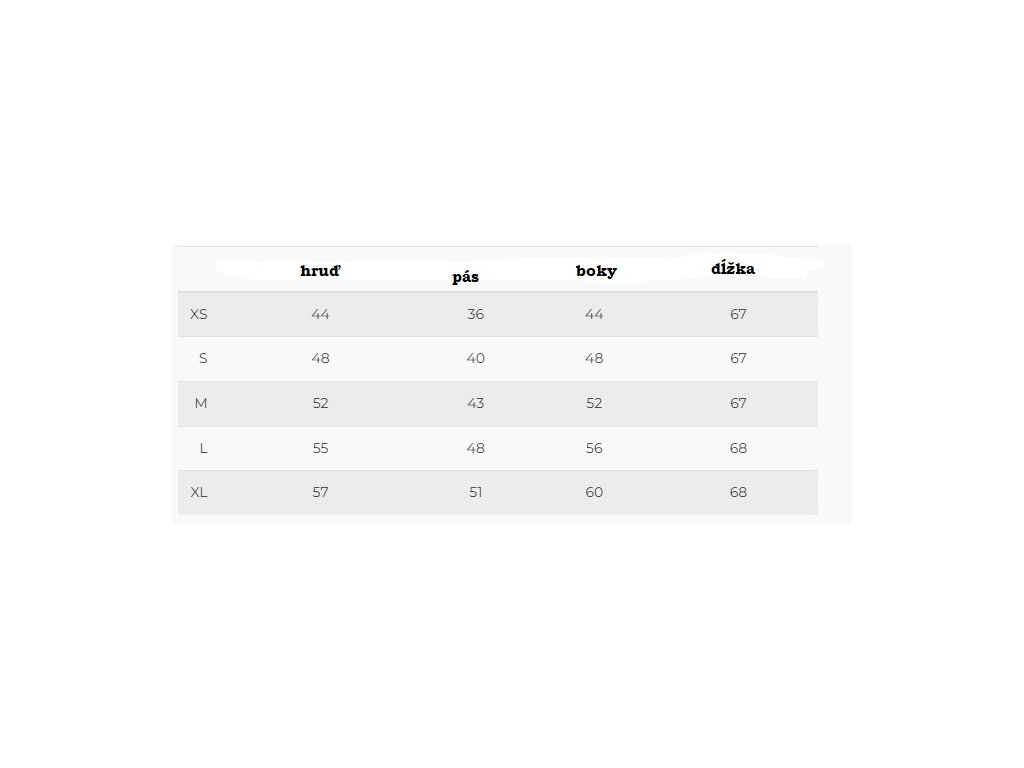Select the M size row label
This screenshot has height=768, width=1024.
pyautogui.click(x=201, y=403)
